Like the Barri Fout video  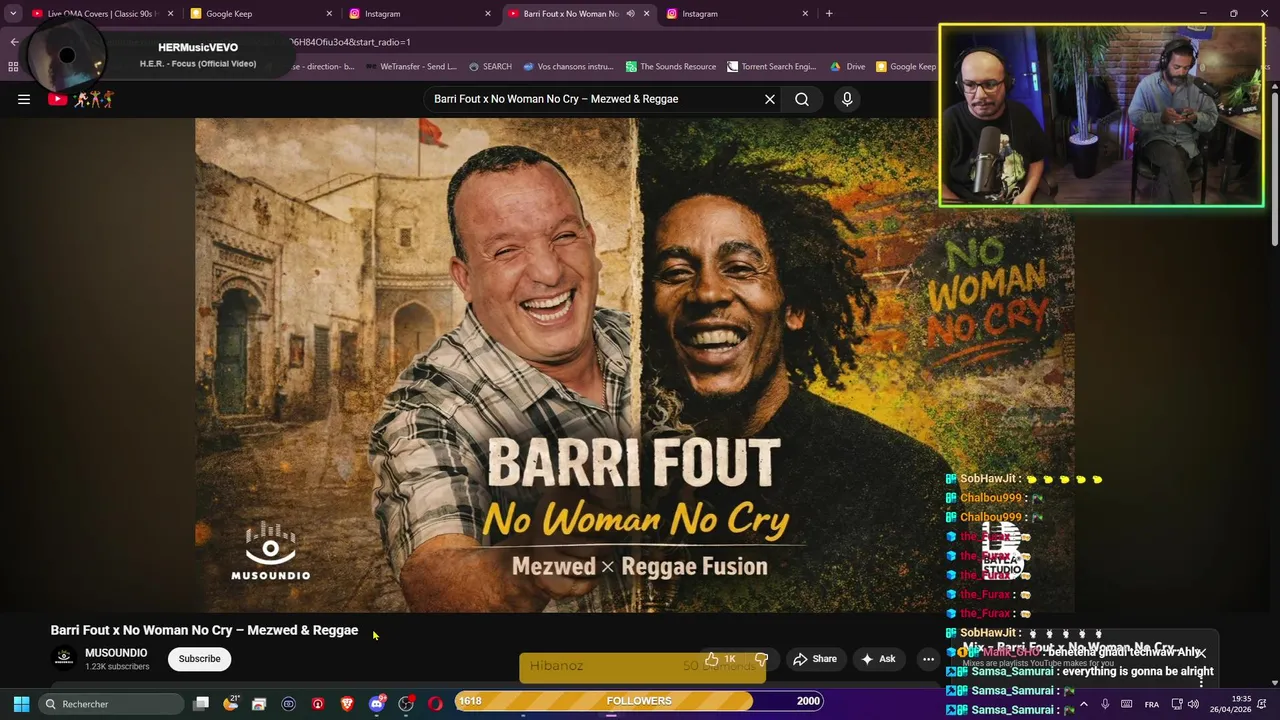pos(720,659)
